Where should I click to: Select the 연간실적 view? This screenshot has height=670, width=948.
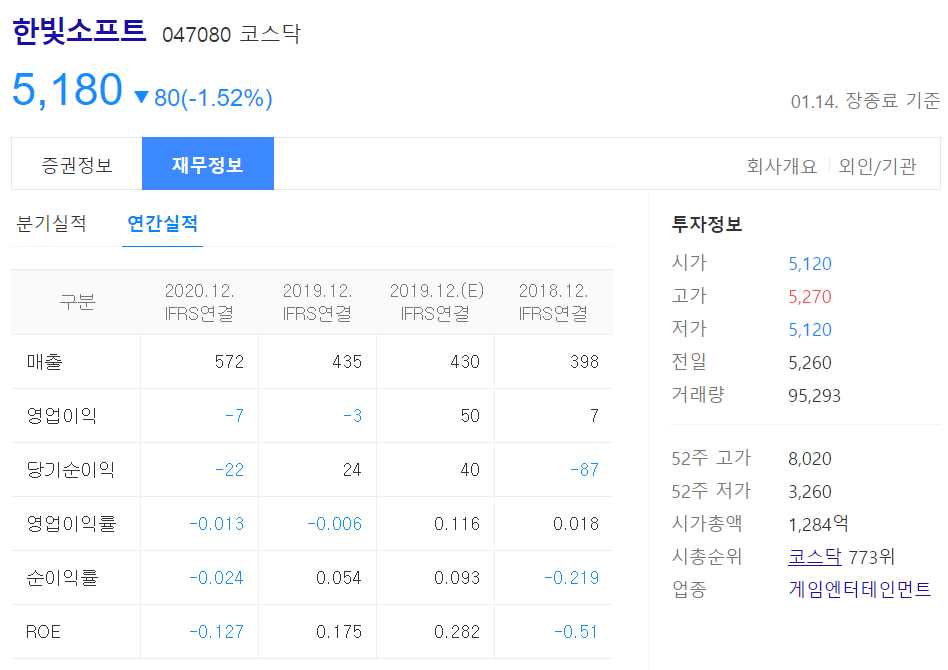[x=162, y=224]
